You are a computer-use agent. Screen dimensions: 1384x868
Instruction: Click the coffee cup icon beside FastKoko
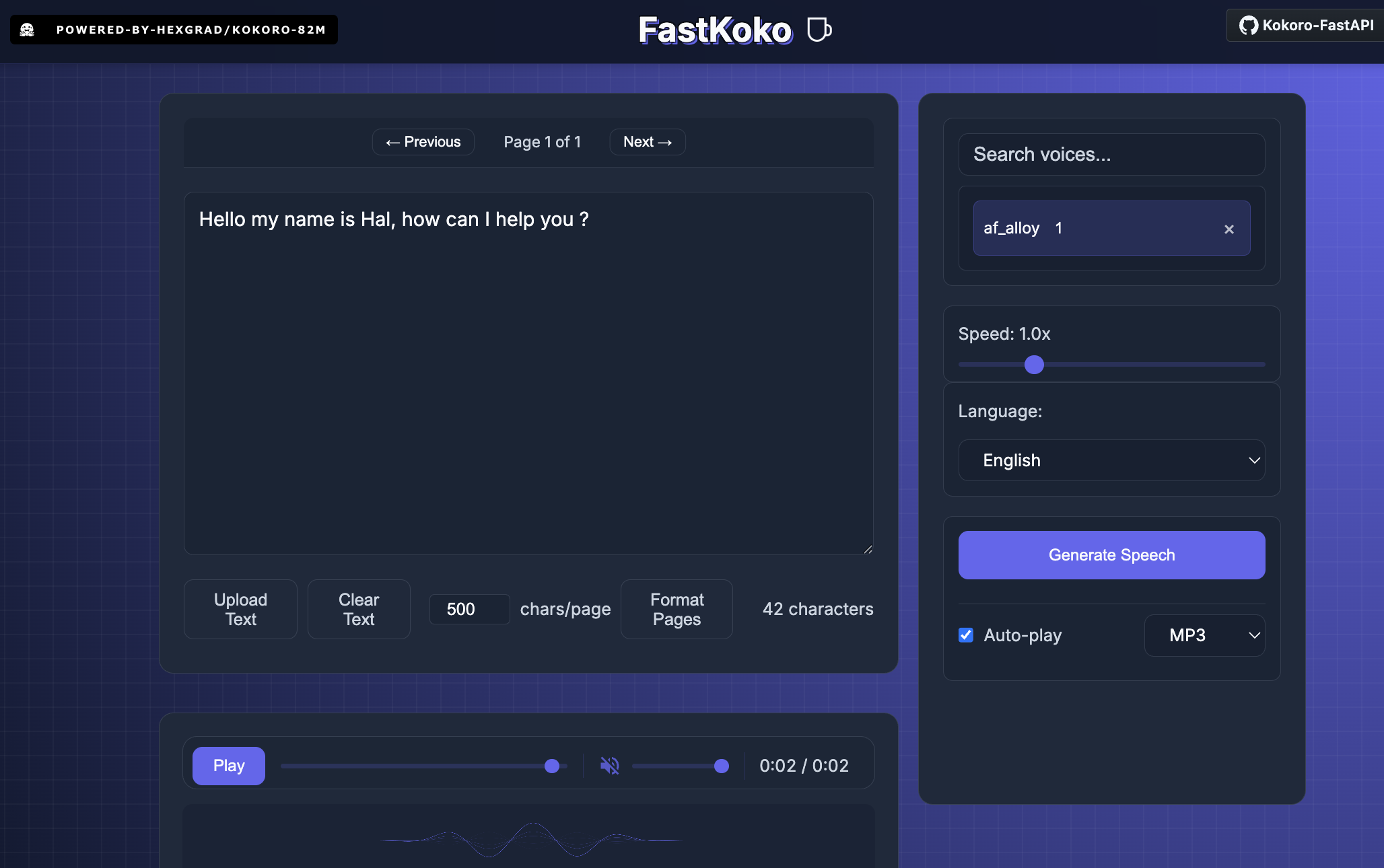pos(819,30)
